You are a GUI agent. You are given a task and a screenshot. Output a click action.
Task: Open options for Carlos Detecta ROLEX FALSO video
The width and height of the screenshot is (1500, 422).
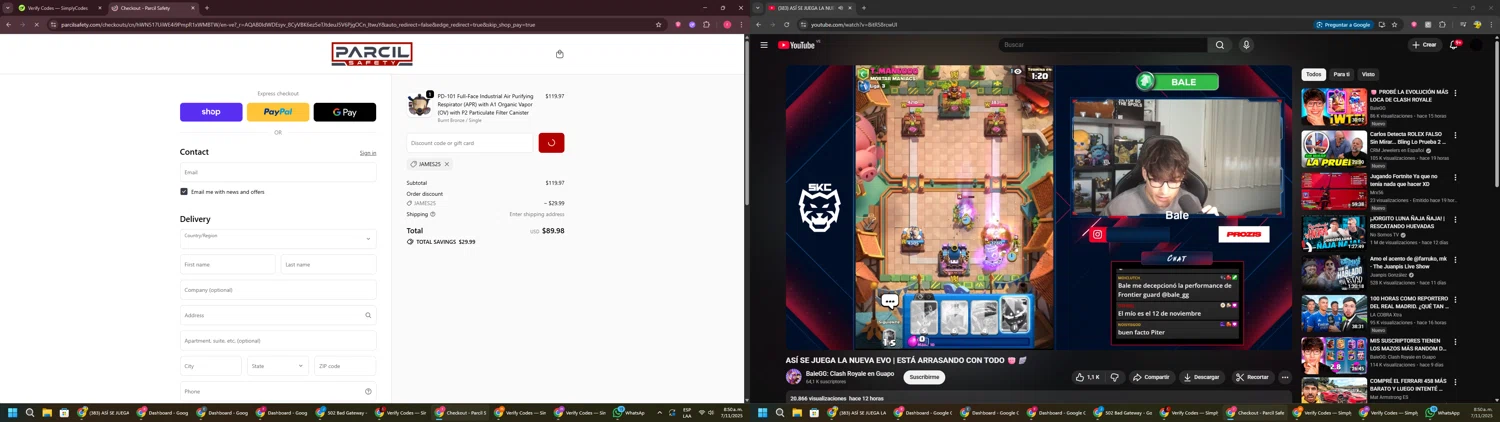(x=1455, y=135)
